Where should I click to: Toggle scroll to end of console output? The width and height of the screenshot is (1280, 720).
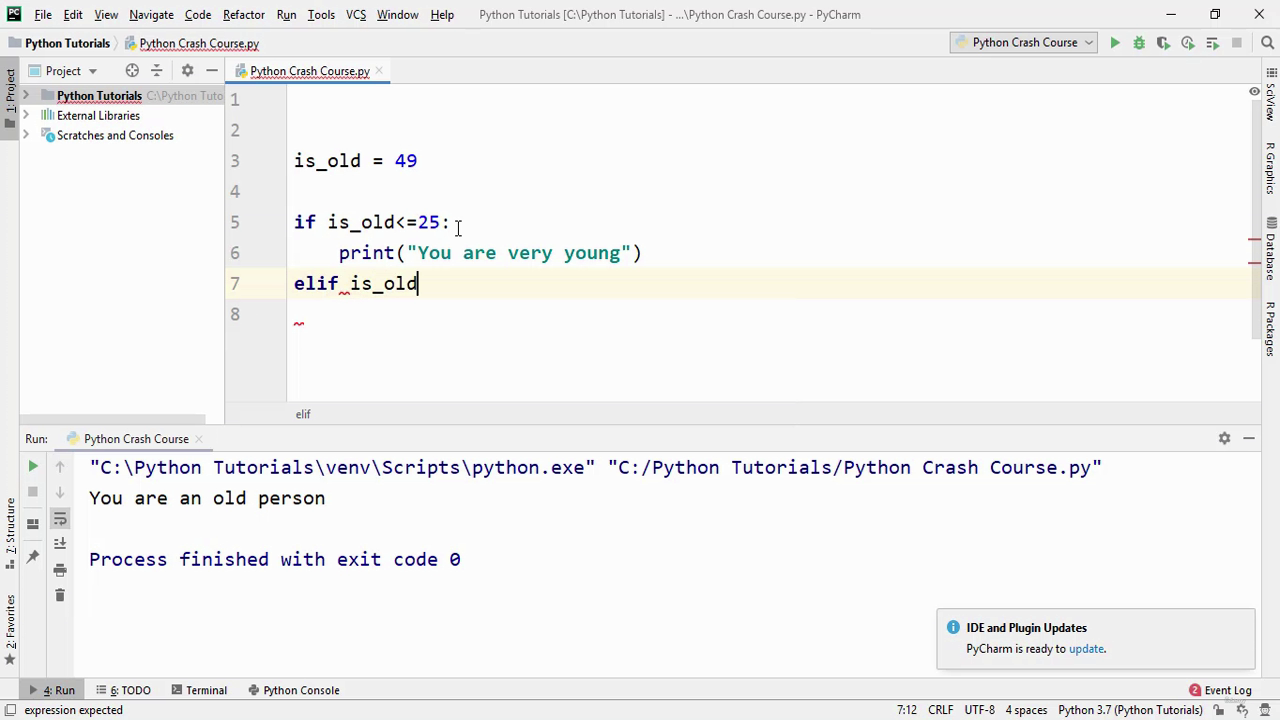pos(60,543)
